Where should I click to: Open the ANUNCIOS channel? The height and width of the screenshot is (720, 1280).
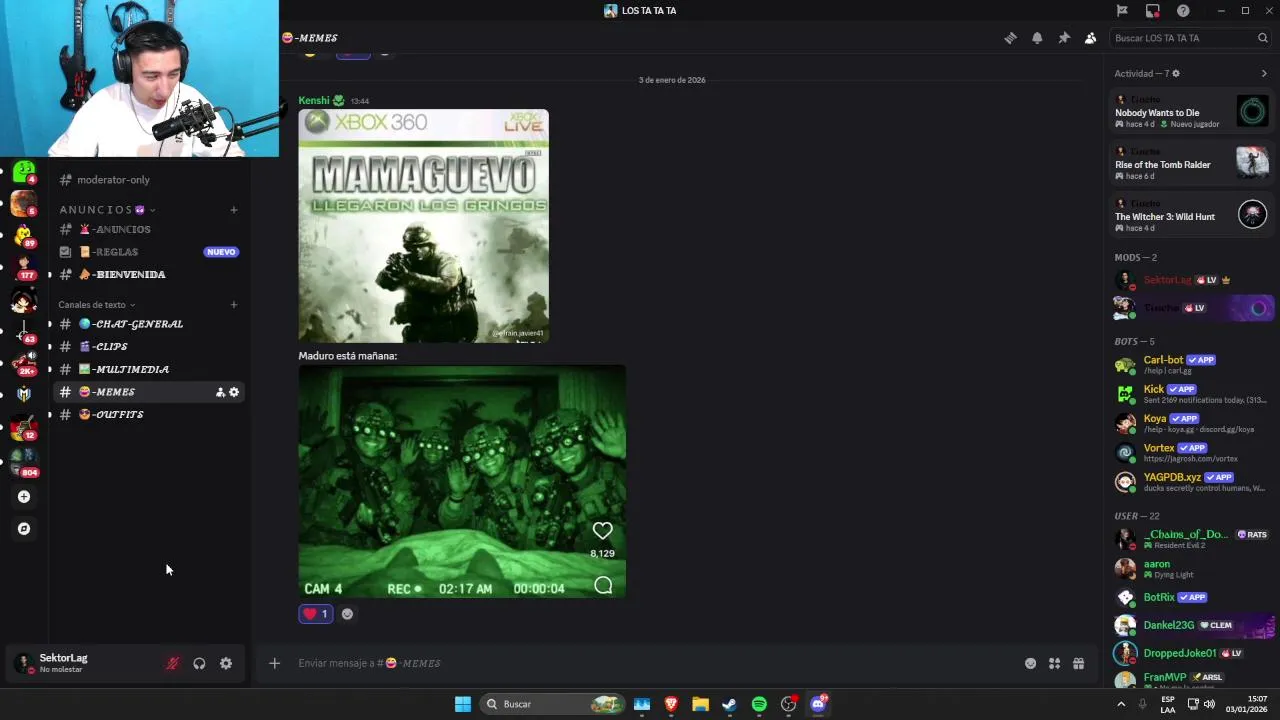click(x=148, y=229)
